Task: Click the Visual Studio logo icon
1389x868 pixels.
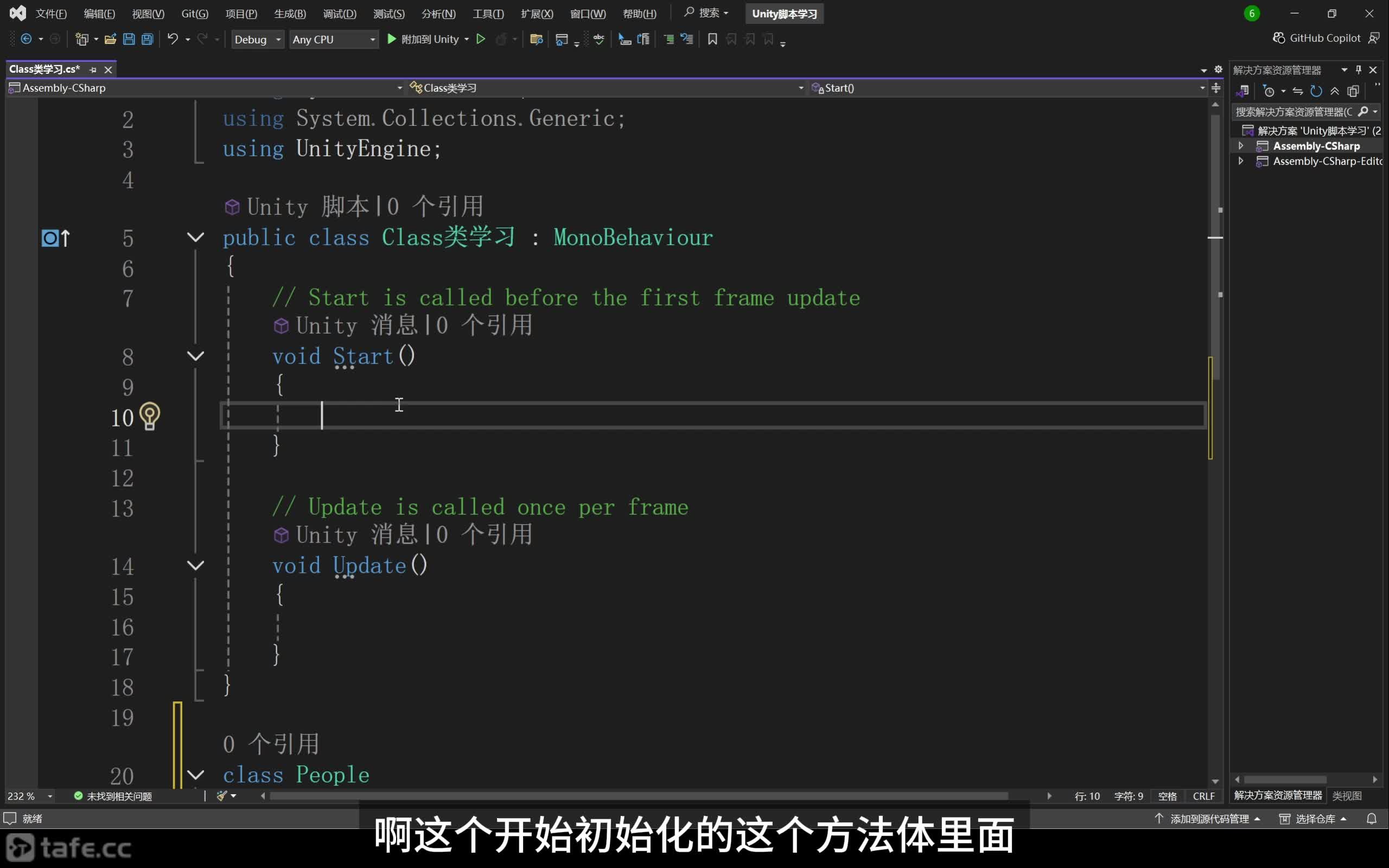Action: pyautogui.click(x=18, y=12)
